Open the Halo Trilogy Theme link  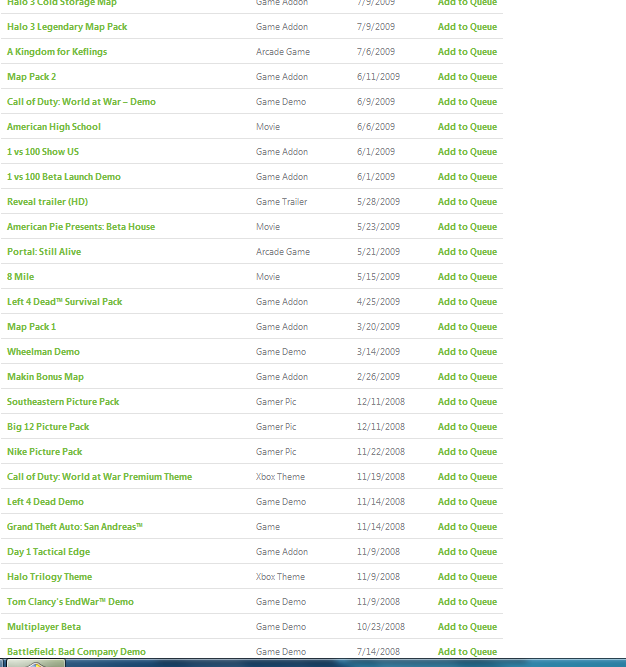[x=49, y=577]
